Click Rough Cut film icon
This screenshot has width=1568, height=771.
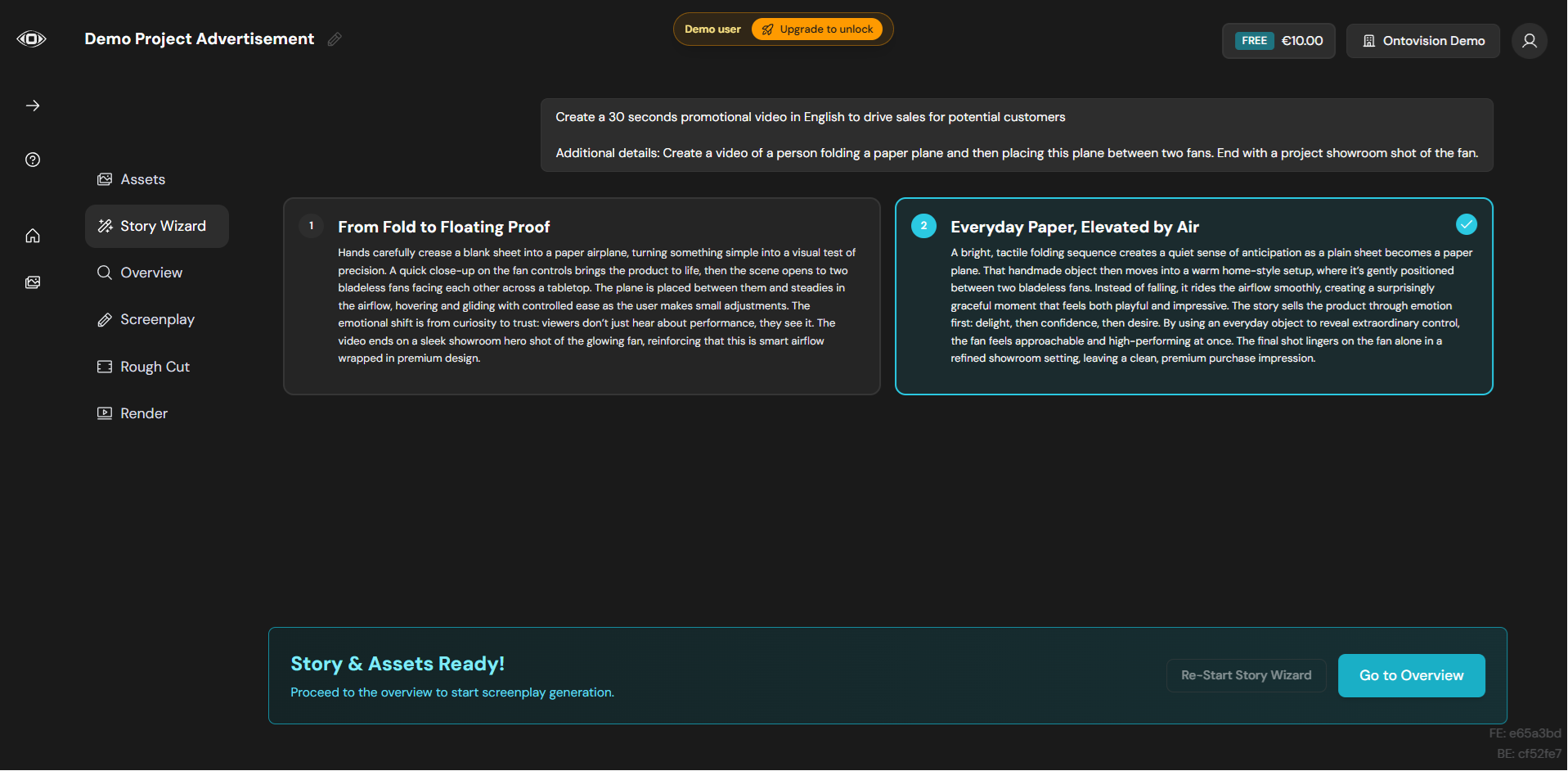105,367
